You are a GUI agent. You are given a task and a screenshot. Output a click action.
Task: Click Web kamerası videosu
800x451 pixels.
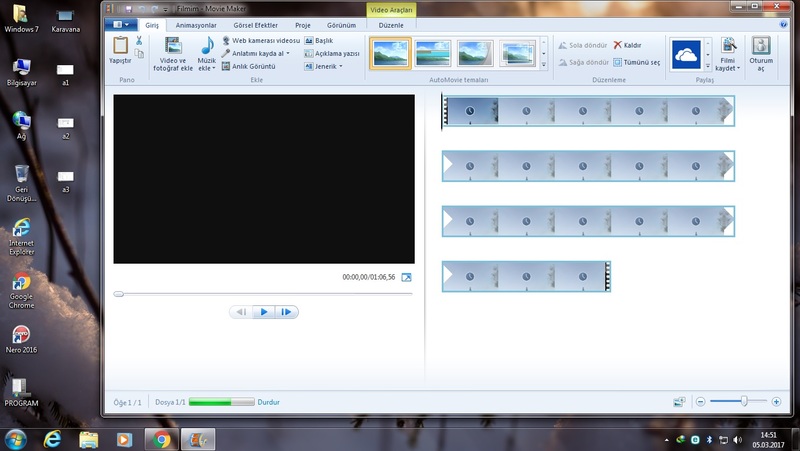[261, 40]
